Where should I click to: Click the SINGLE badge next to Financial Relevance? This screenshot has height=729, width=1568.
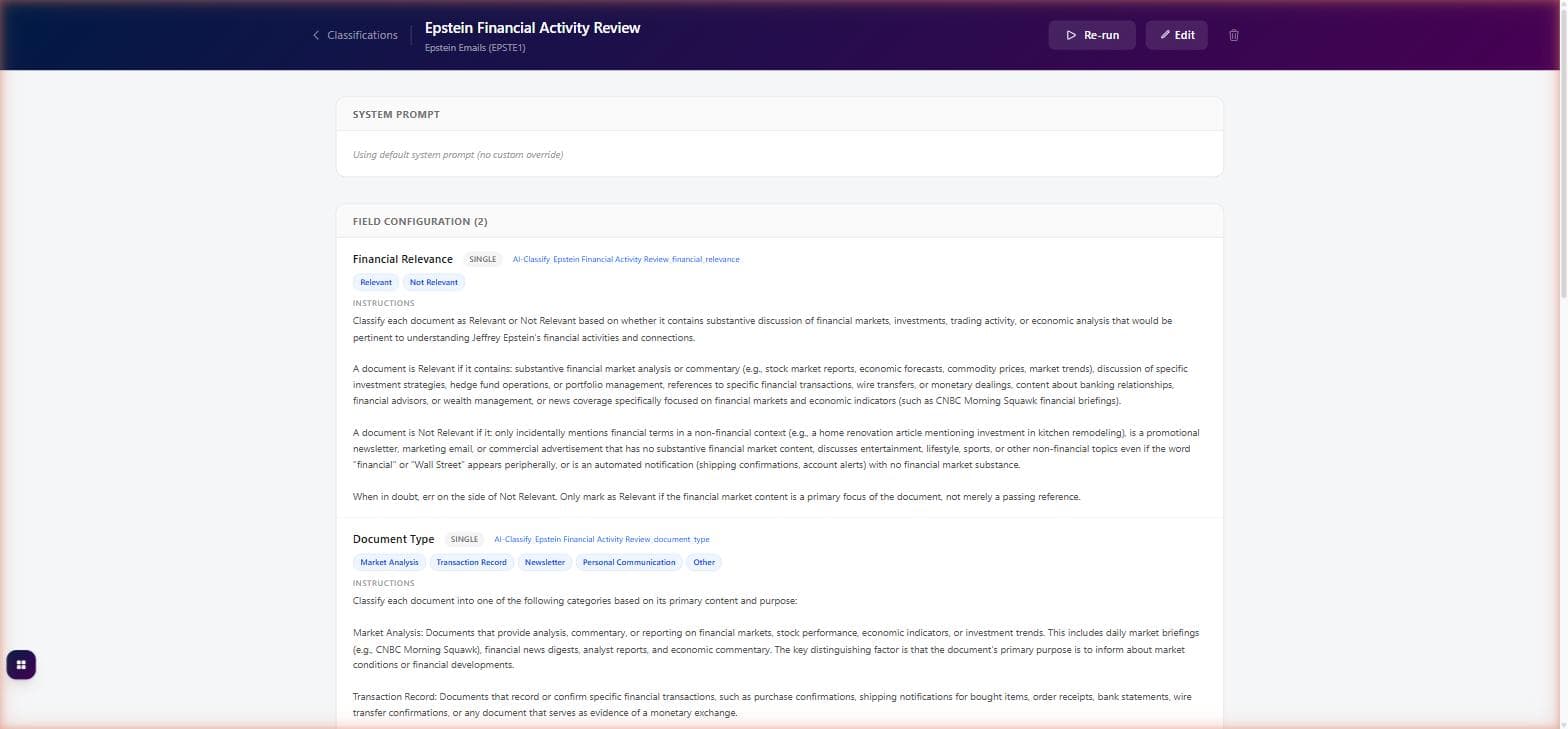[x=482, y=259]
